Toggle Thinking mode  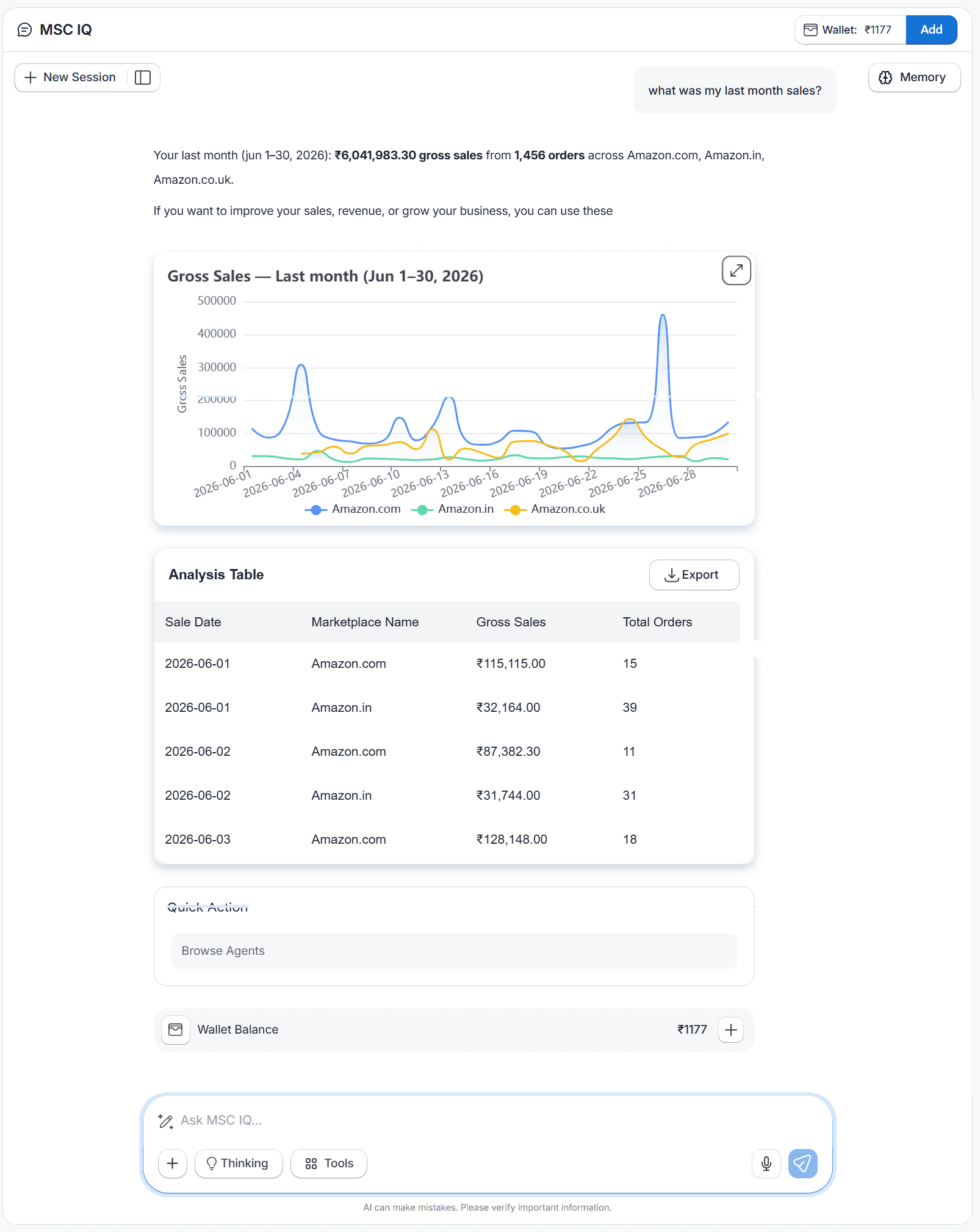click(x=239, y=1164)
